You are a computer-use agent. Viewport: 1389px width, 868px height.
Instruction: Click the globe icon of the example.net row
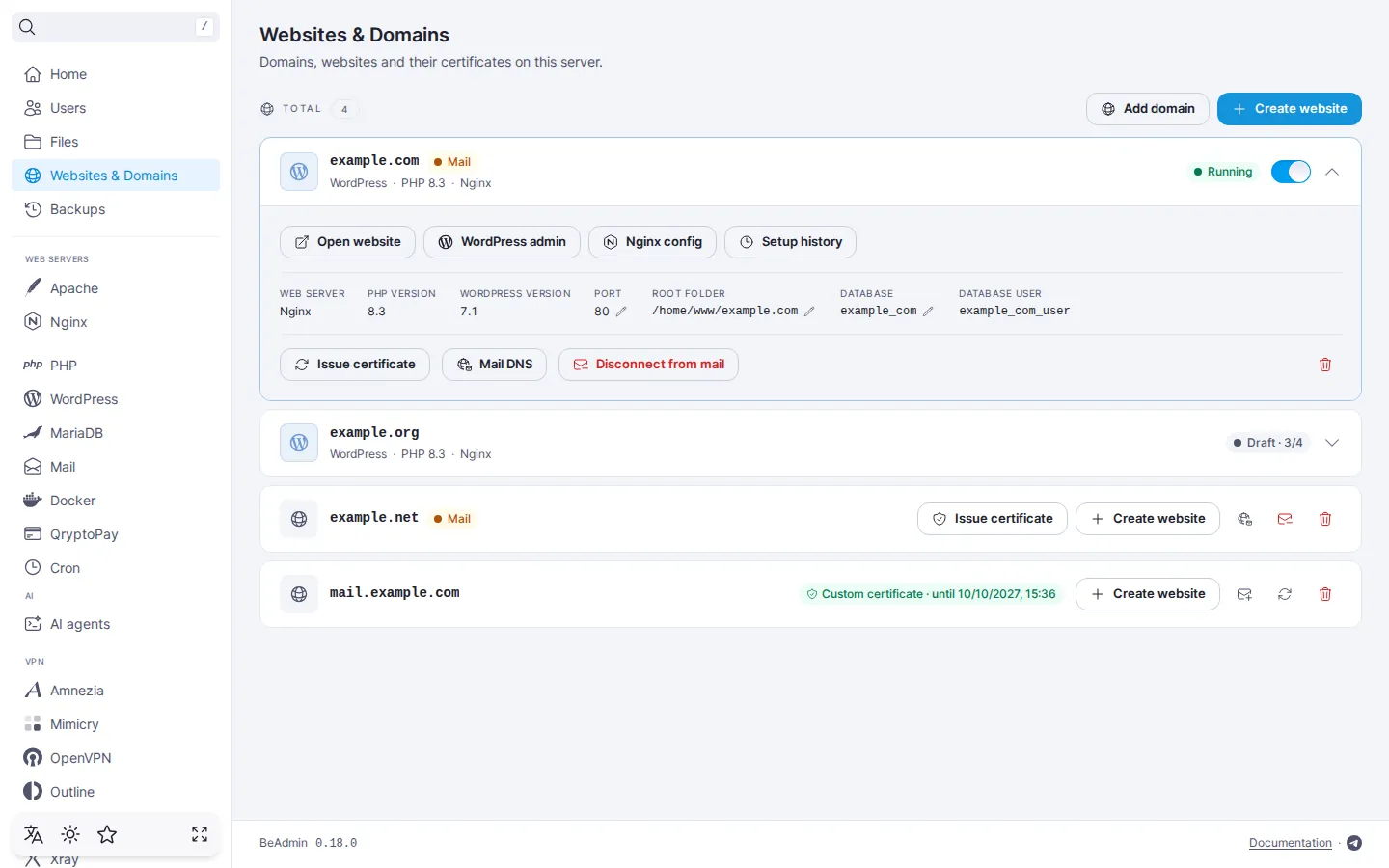tap(299, 519)
